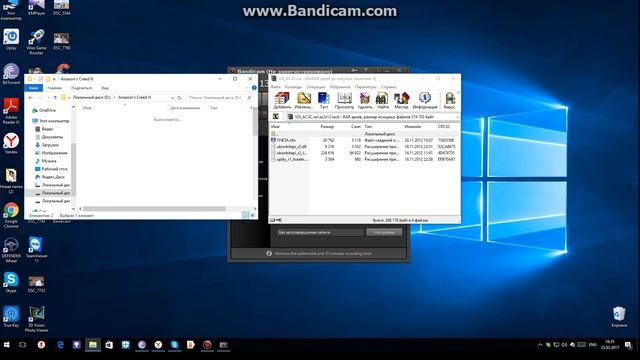The image size is (640, 360).
Task: Click the Вирус (Virus scan) icon in WinRAR
Action: point(449,100)
